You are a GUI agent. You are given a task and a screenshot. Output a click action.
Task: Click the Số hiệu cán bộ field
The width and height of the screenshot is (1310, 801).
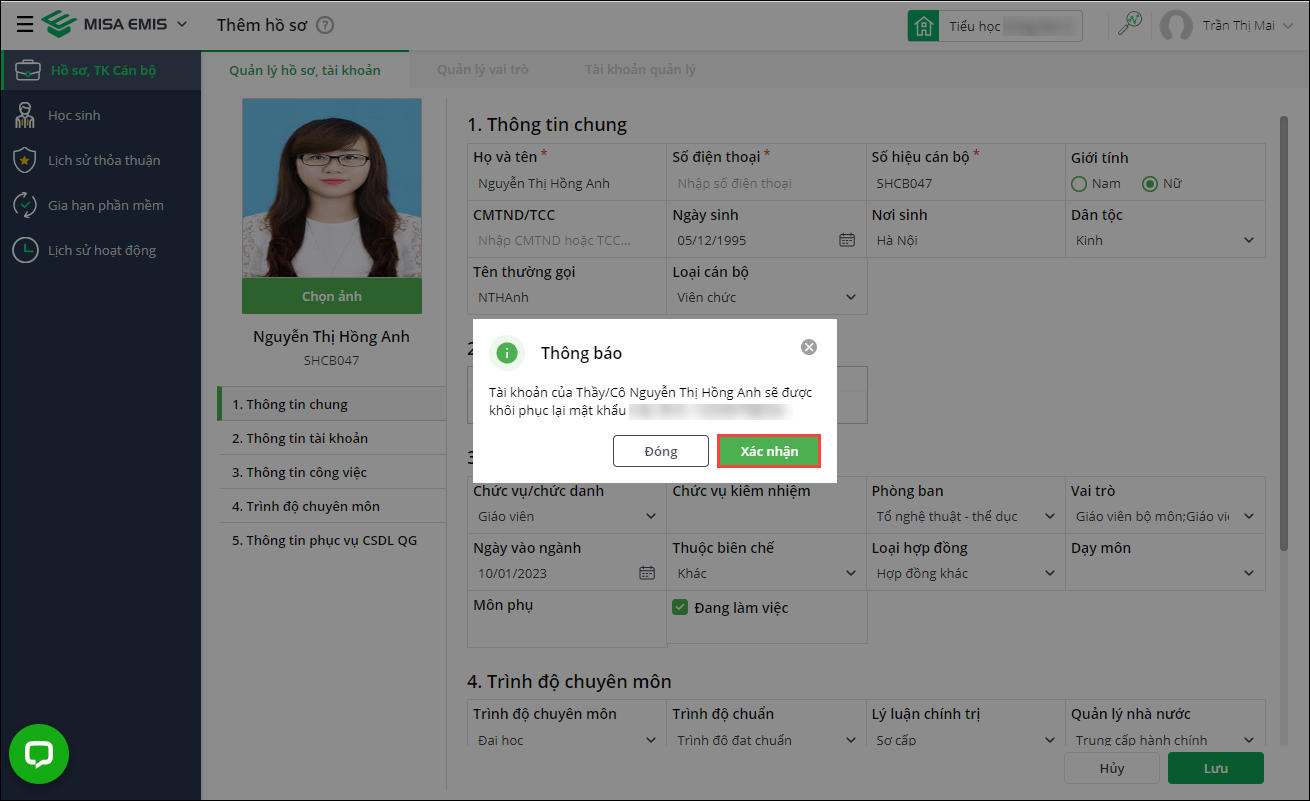pyautogui.click(x=966, y=183)
